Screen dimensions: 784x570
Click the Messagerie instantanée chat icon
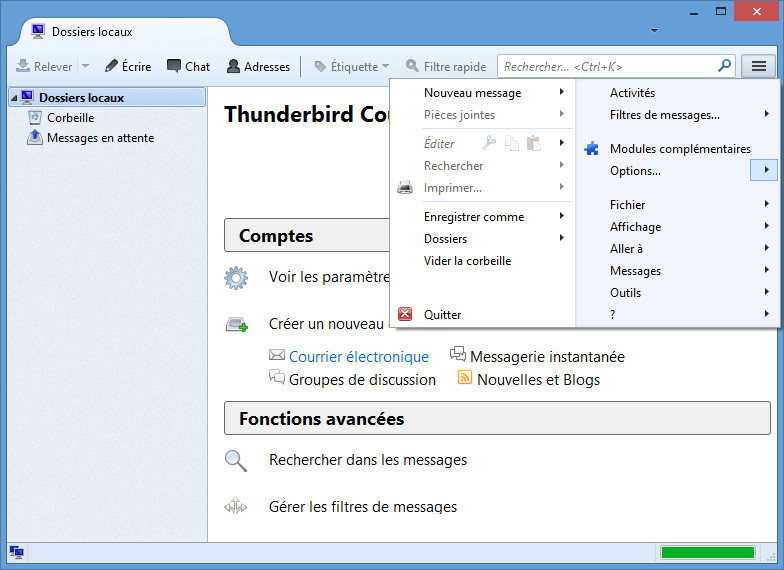(458, 354)
